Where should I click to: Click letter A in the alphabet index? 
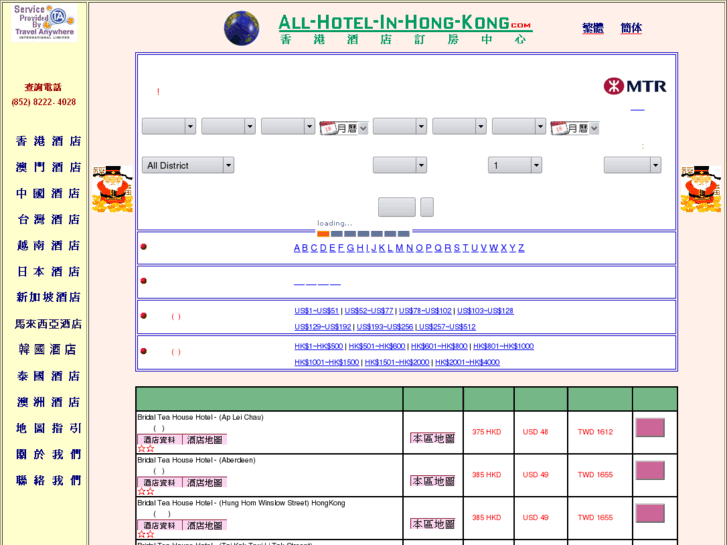click(x=297, y=248)
